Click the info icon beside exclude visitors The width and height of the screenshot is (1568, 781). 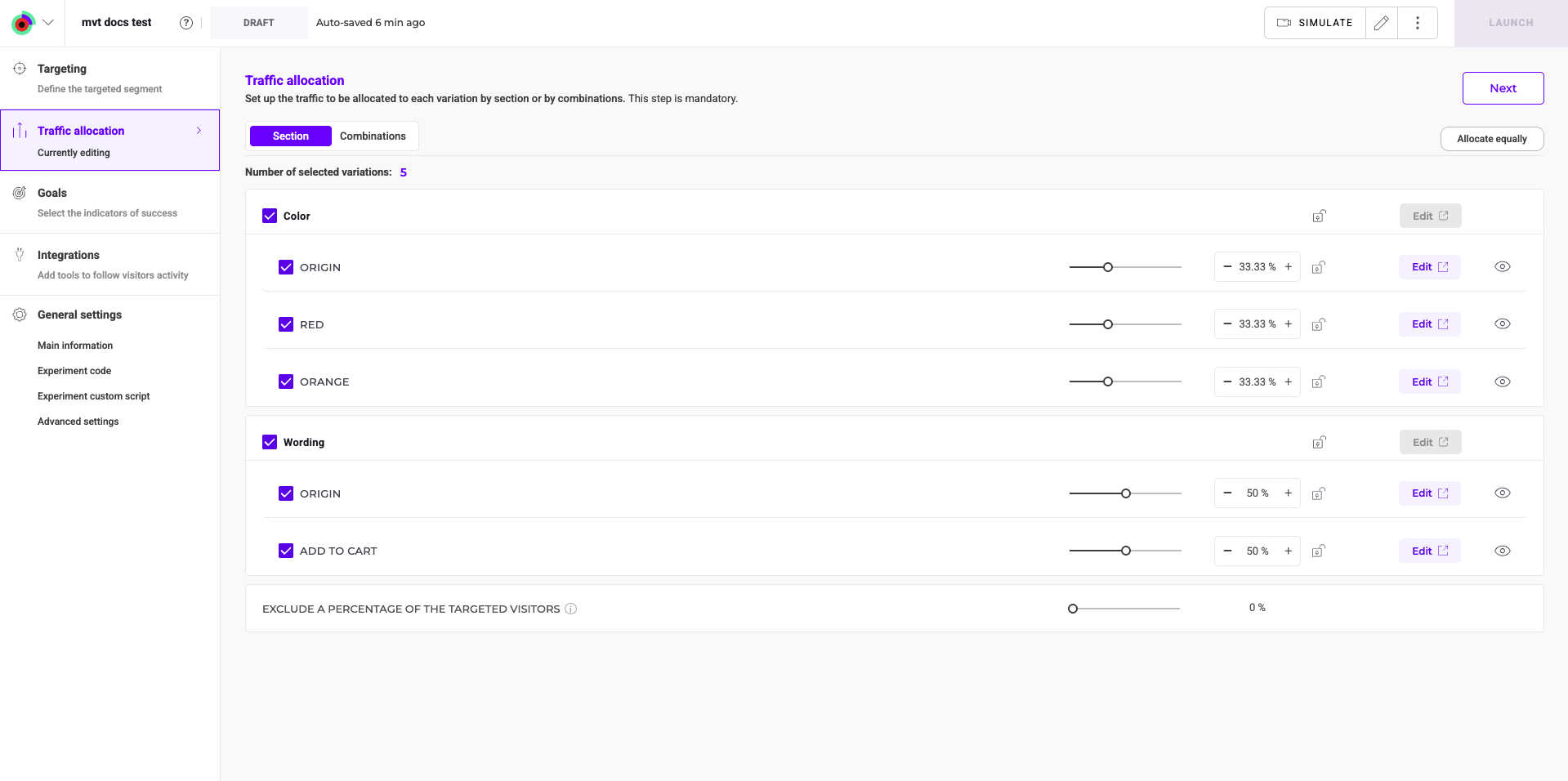point(571,609)
